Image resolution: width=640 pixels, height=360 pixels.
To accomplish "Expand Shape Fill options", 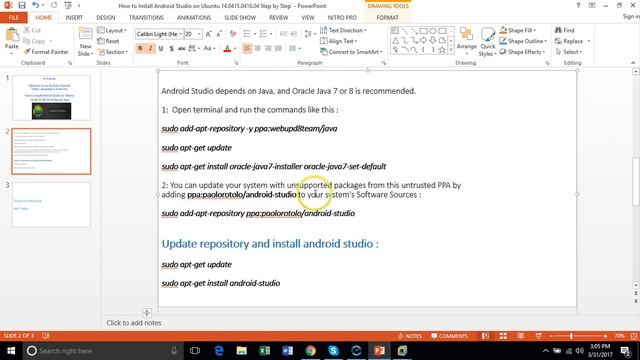I will [x=518, y=30].
